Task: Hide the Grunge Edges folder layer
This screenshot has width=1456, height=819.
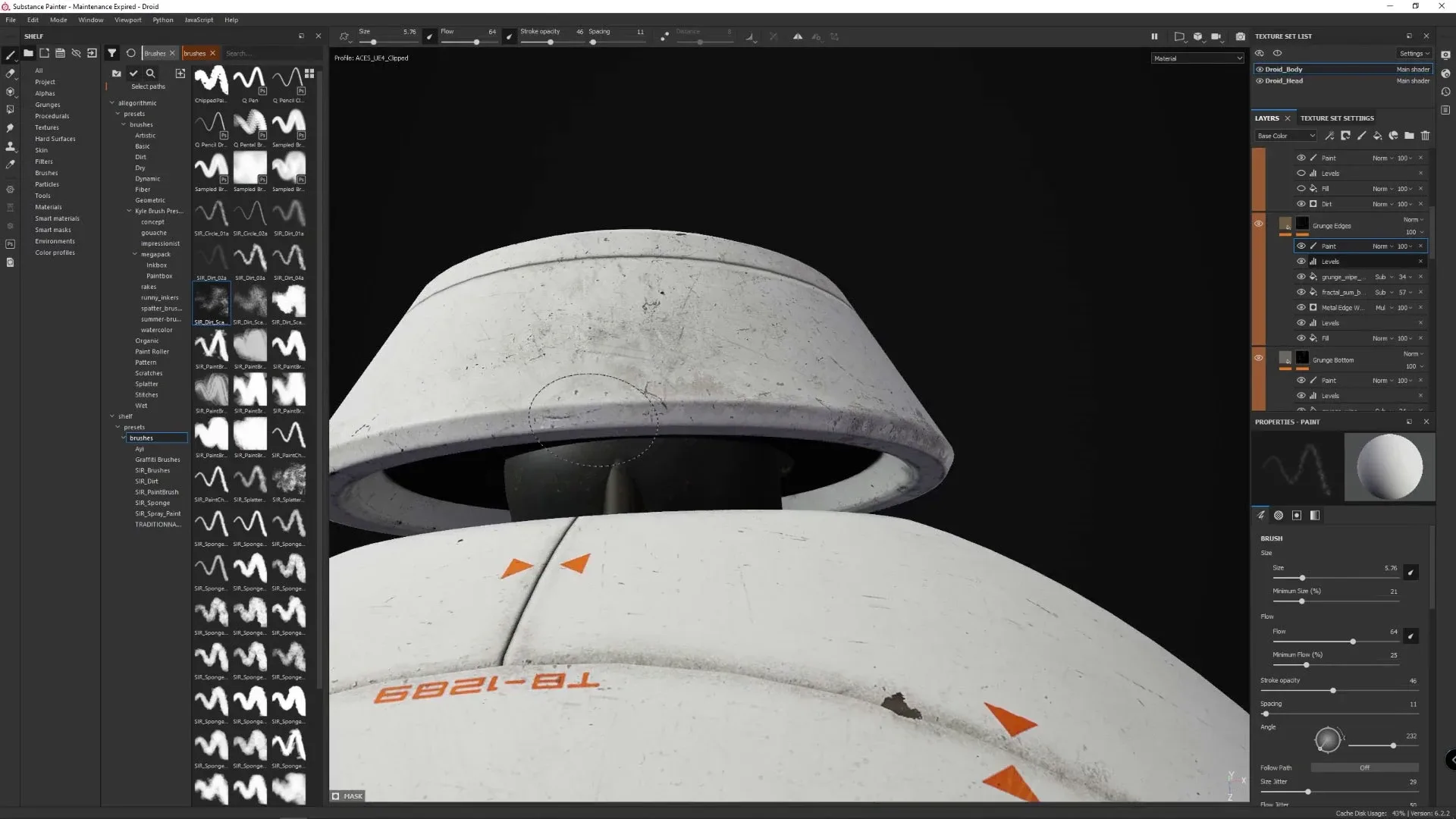Action: pyautogui.click(x=1259, y=224)
